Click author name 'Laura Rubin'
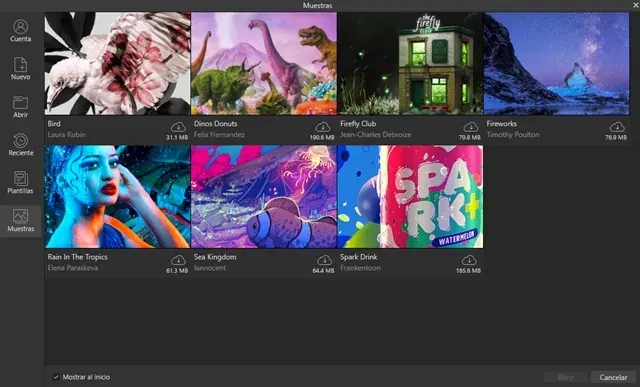 point(67,134)
